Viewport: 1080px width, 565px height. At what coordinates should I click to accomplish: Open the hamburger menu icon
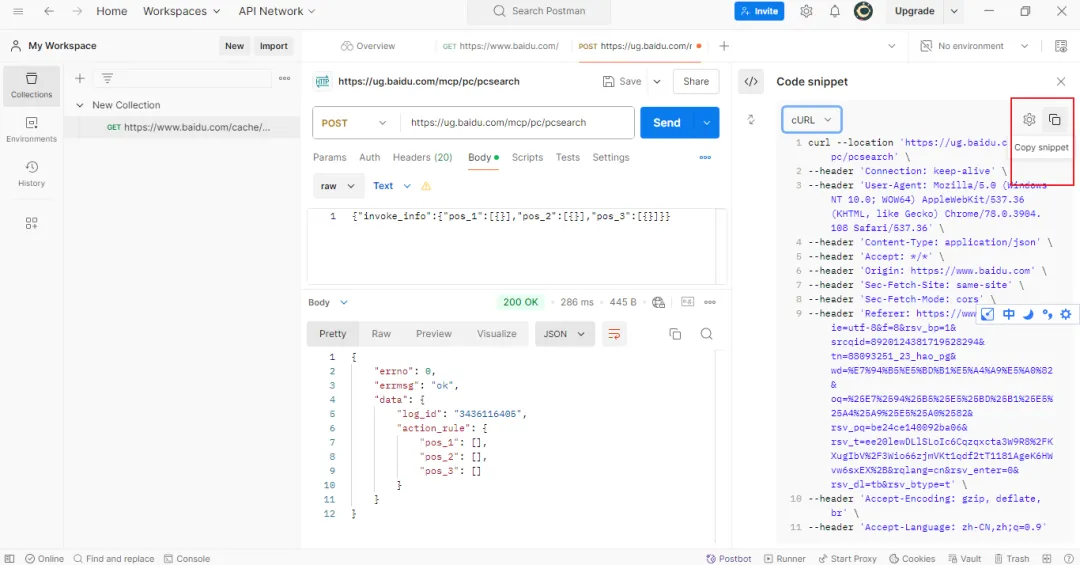point(18,11)
